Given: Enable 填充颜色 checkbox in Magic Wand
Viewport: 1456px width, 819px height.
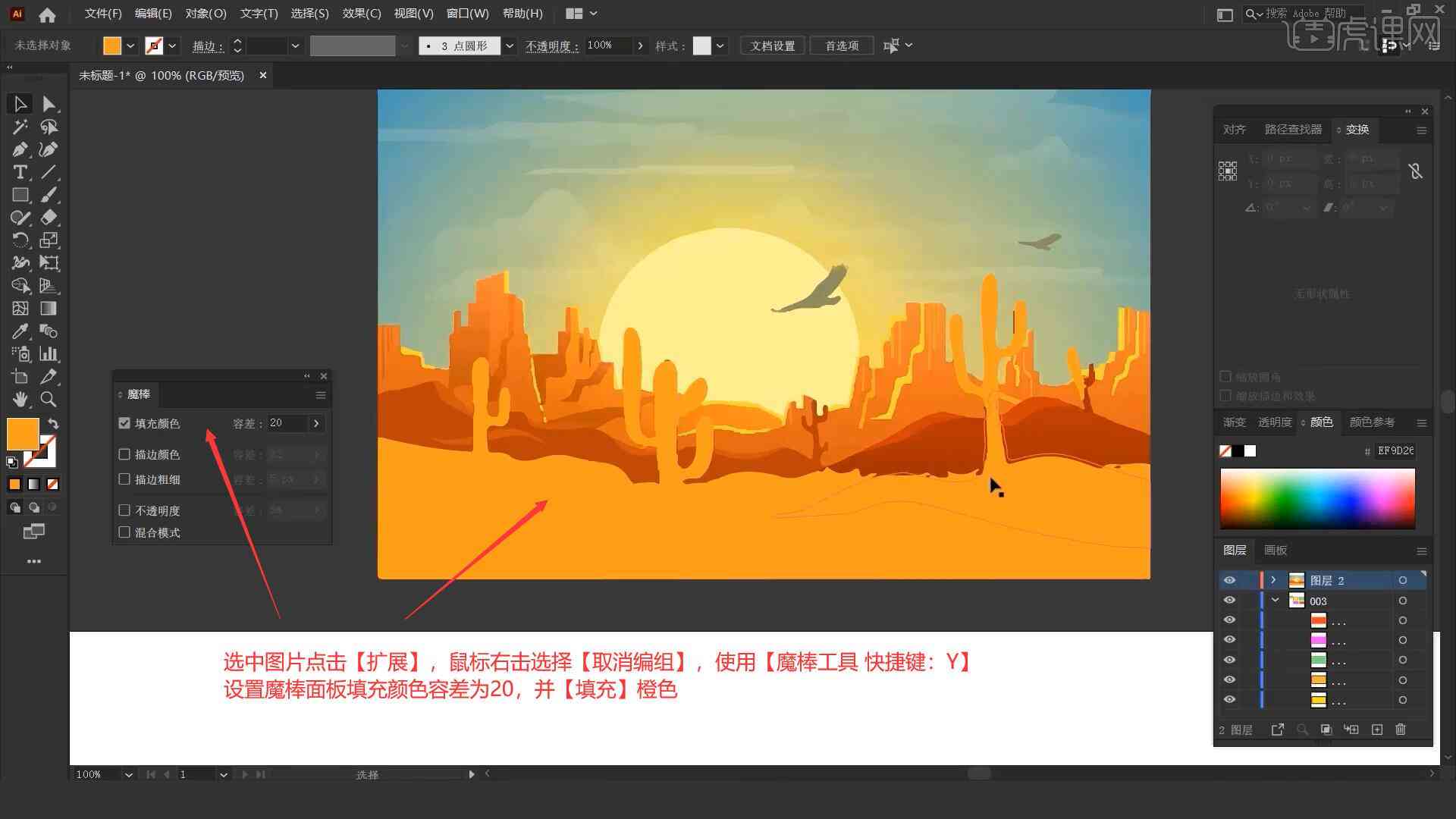Looking at the screenshot, I should click(x=124, y=422).
